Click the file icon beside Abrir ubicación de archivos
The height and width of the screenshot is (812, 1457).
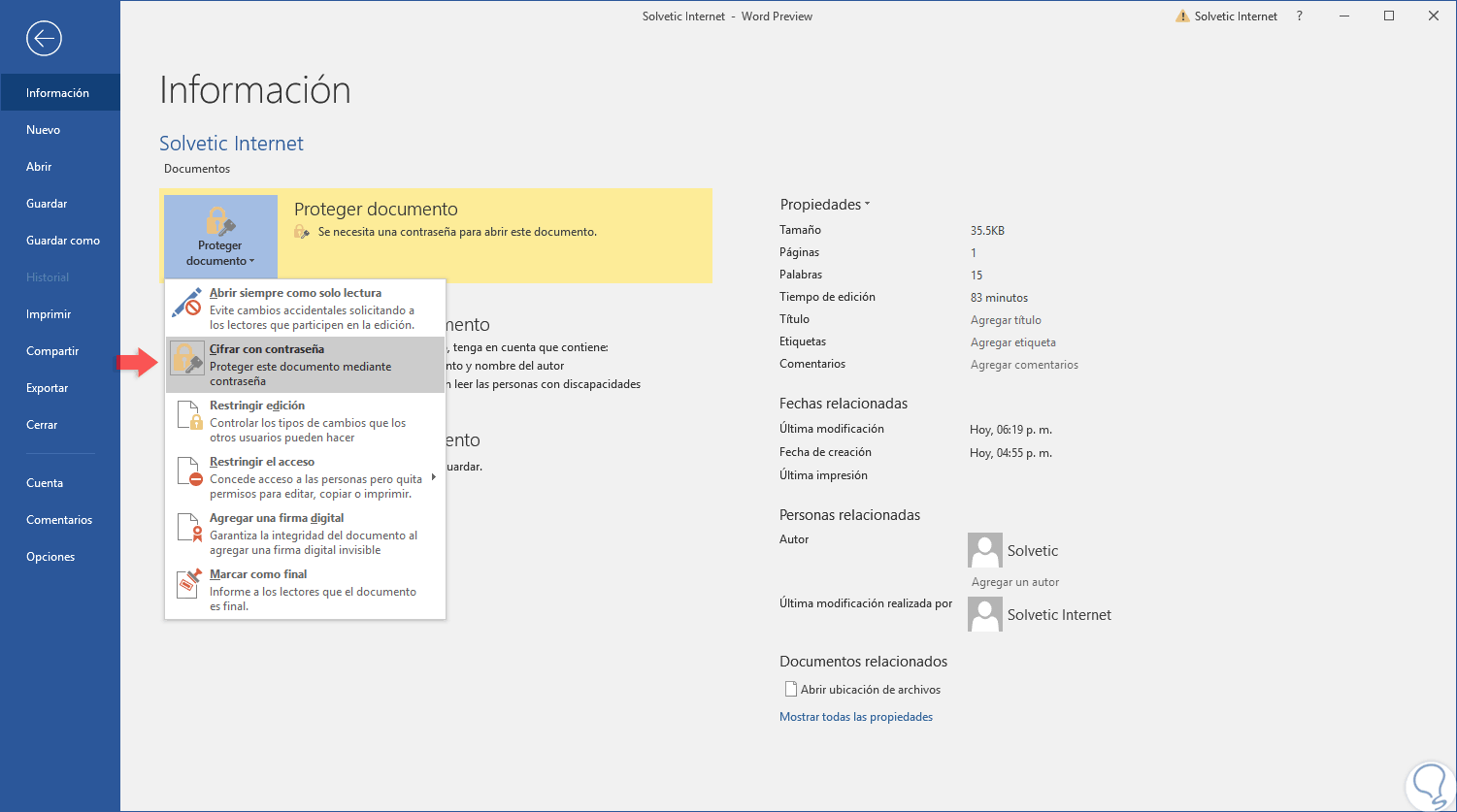(x=790, y=690)
